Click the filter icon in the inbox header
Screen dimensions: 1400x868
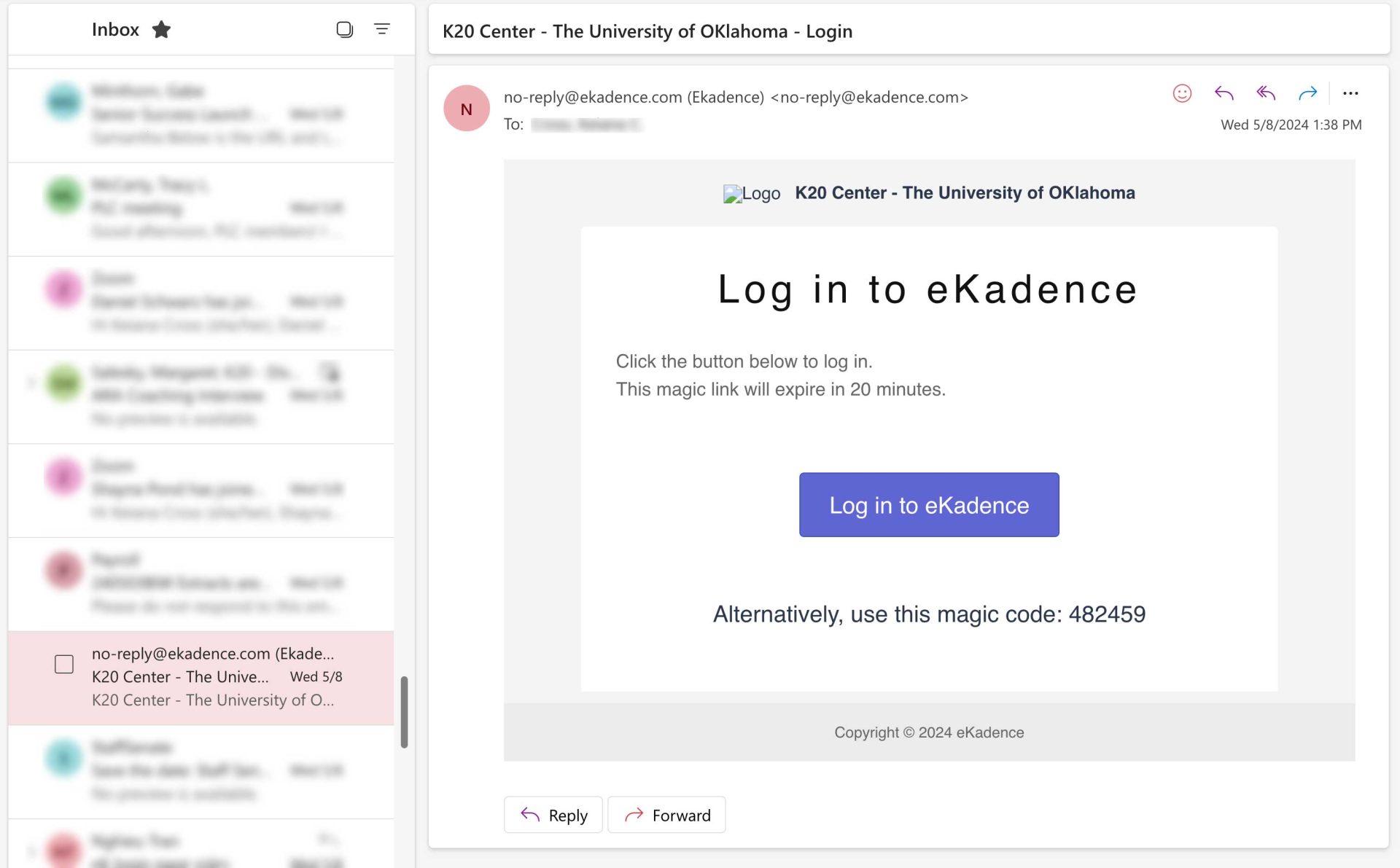(381, 29)
